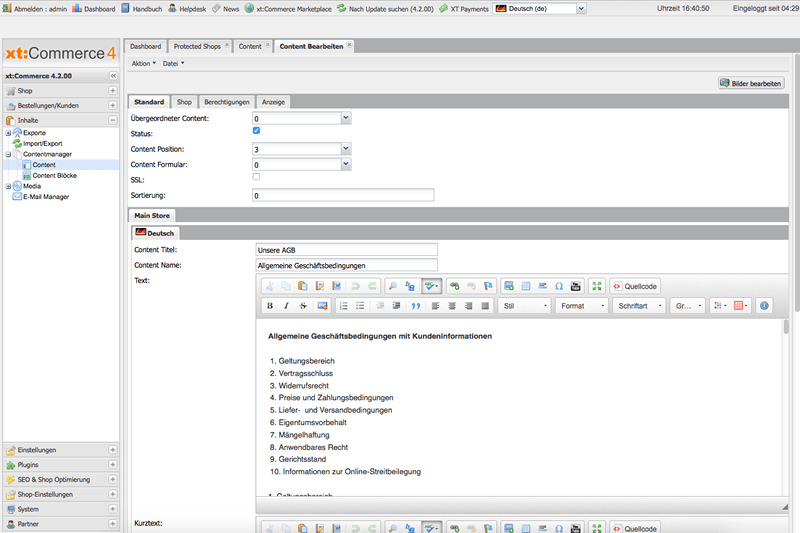Open the Stil dropdown in the Text editor
The image size is (800, 533).
pyautogui.click(x=525, y=306)
